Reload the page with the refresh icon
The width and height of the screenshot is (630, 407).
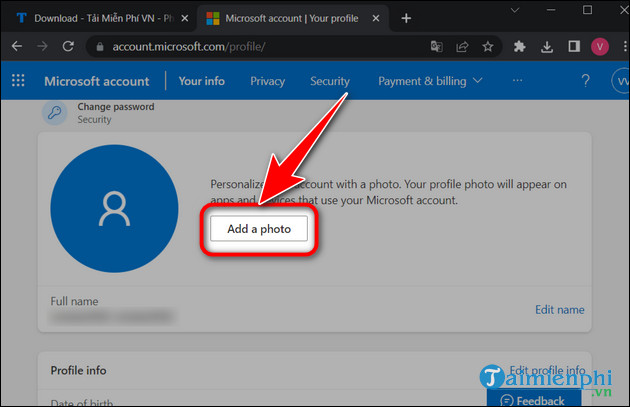tap(68, 46)
